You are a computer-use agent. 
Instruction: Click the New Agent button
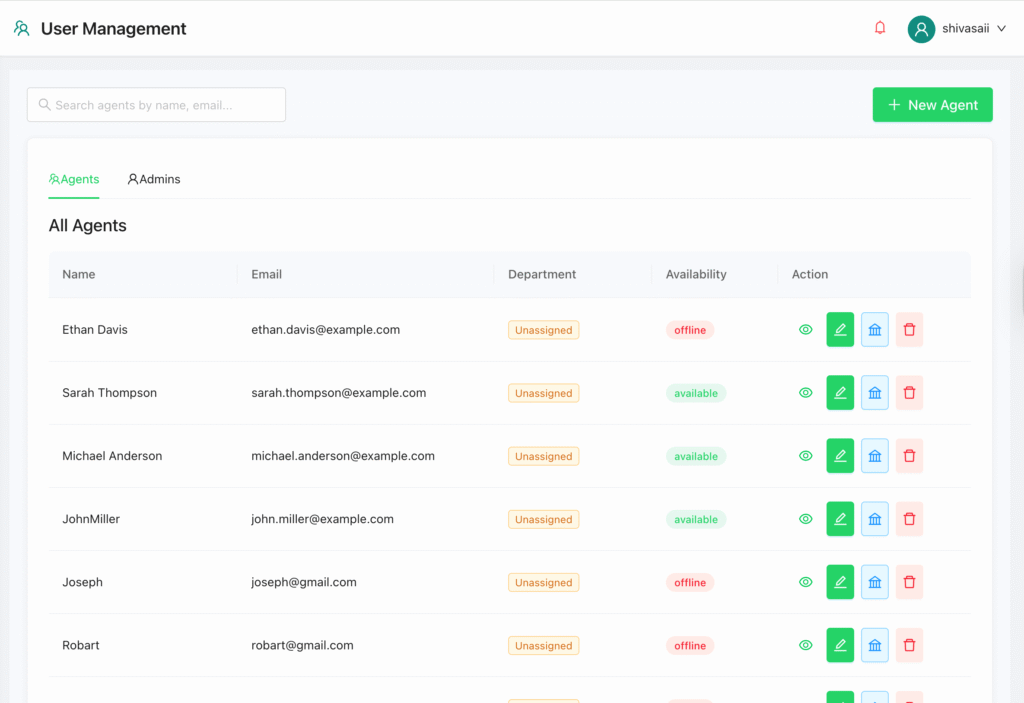932,104
